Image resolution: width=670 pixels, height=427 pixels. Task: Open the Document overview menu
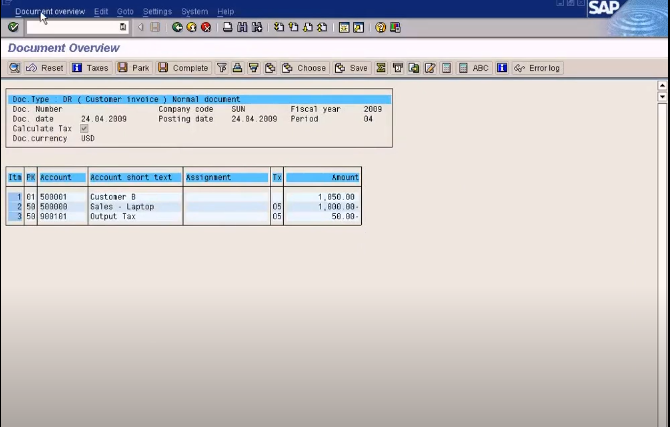(50, 12)
